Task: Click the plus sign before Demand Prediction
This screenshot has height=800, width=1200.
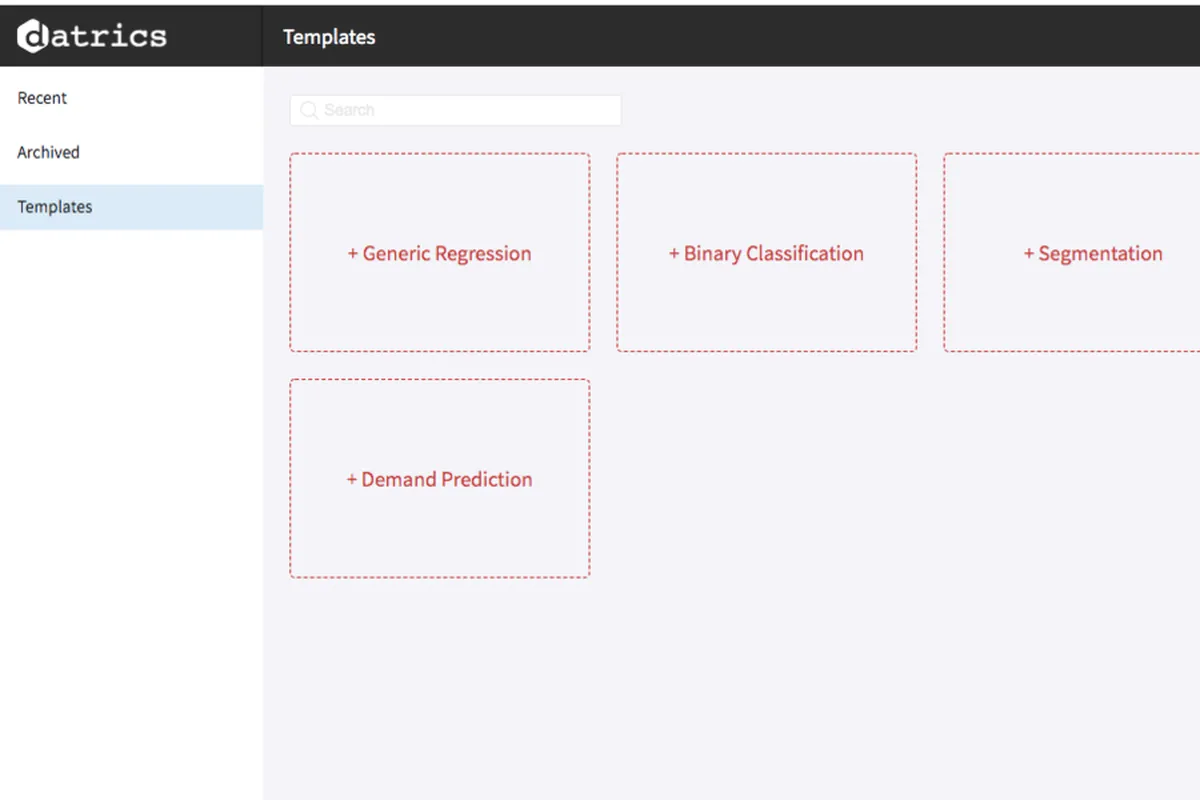Action: coord(352,480)
